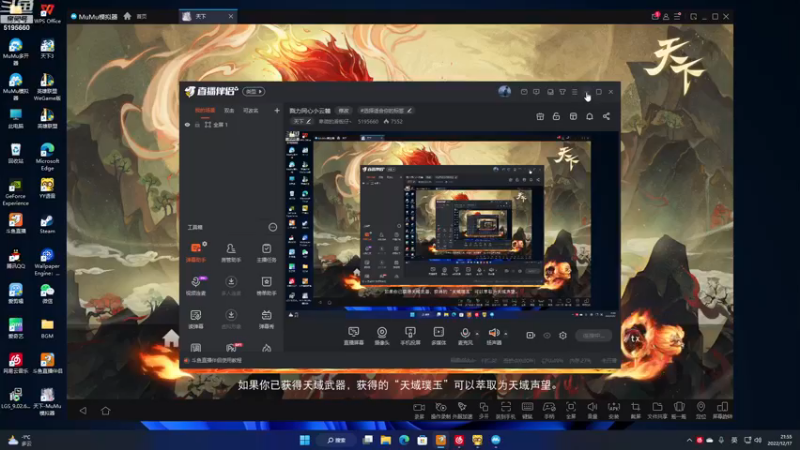
Task: Click Android back arrow in MuMu
Action: (x=83, y=410)
